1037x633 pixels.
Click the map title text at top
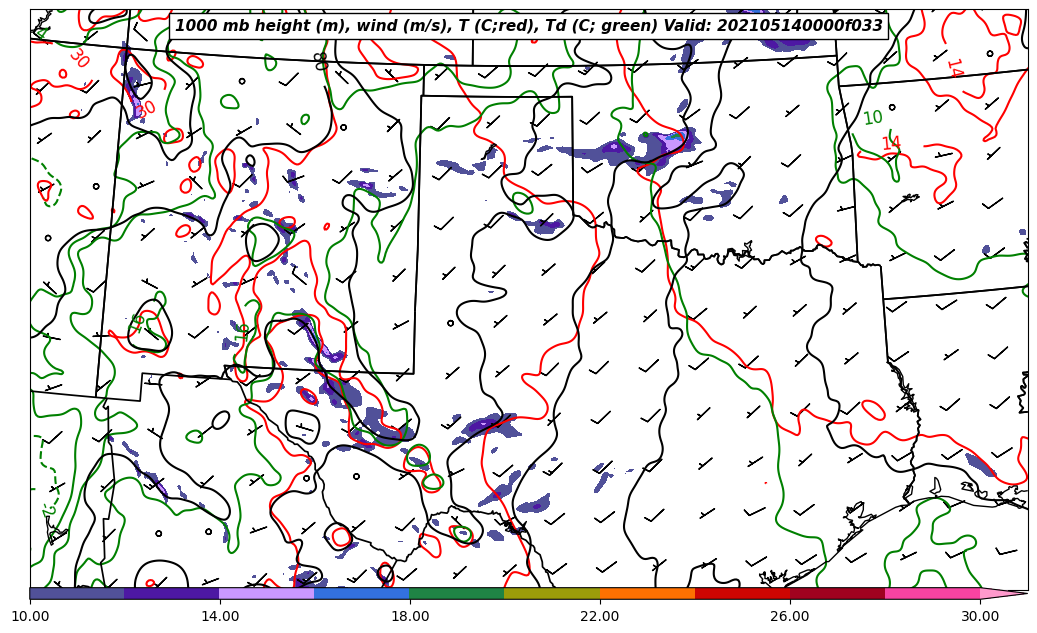pos(528,26)
